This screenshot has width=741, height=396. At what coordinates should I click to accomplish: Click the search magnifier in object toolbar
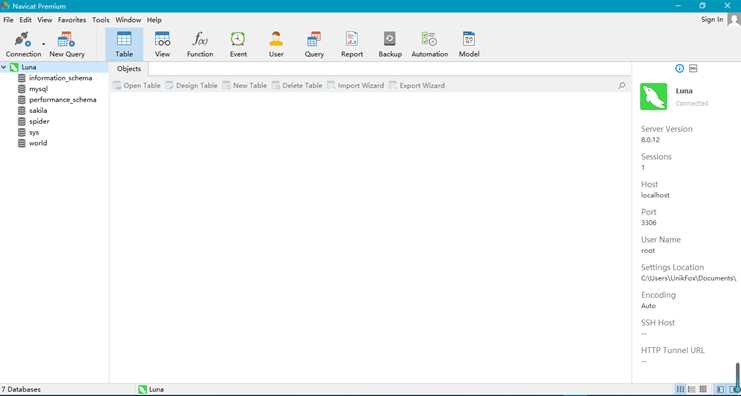[622, 86]
